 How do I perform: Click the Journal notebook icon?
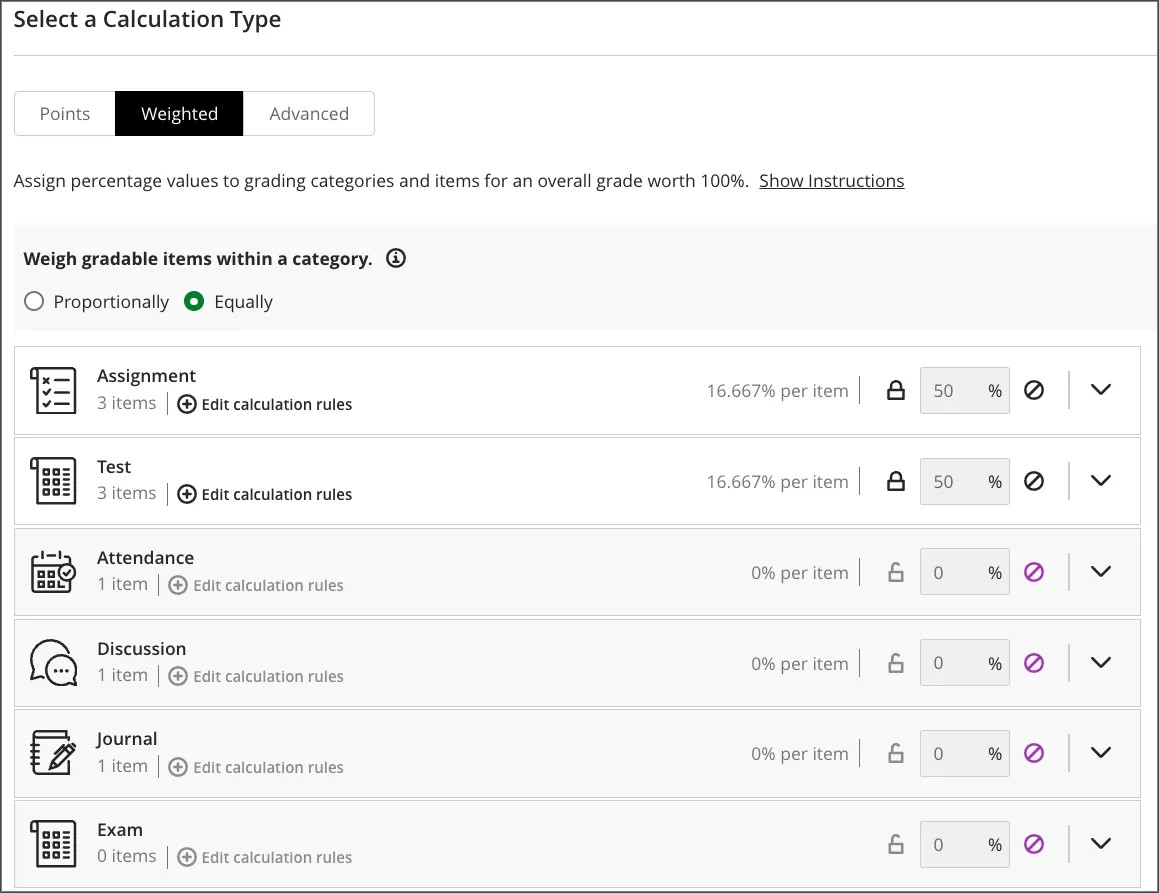[53, 752]
